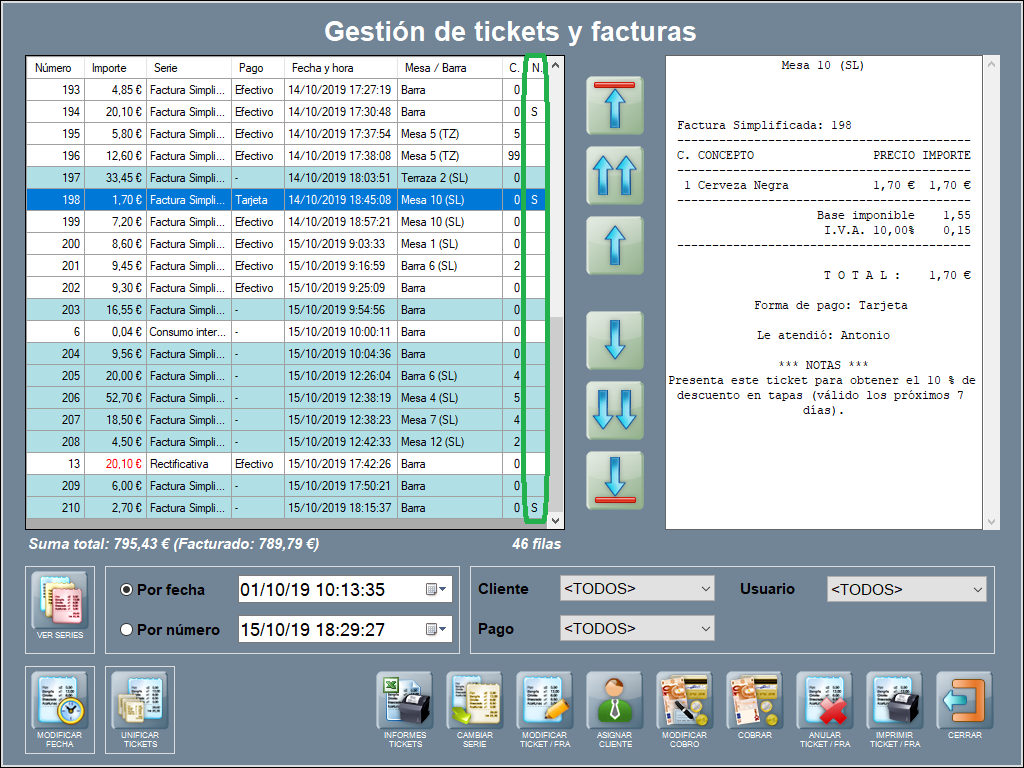This screenshot has width=1024, height=768.
Task: Click Imprimir Ticket / Fra printer icon
Action: pos(895,700)
